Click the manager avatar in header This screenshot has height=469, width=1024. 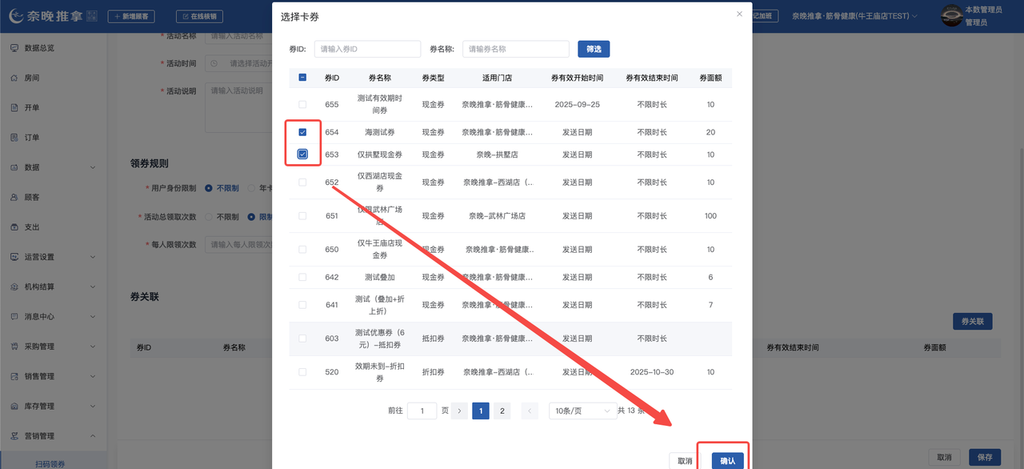pos(951,16)
